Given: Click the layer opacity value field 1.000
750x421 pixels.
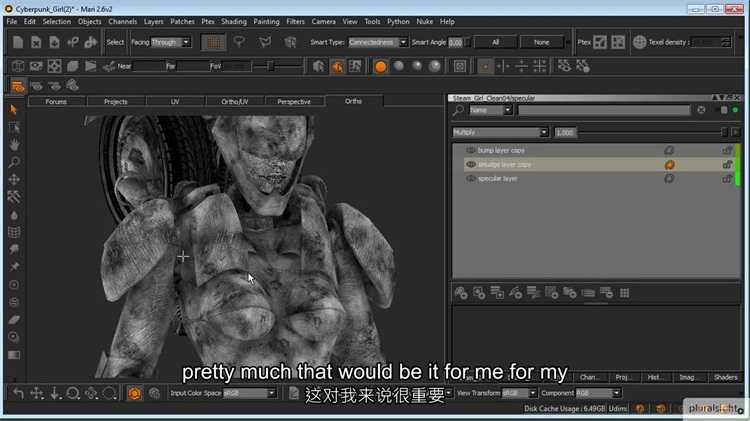Looking at the screenshot, I should point(565,132).
